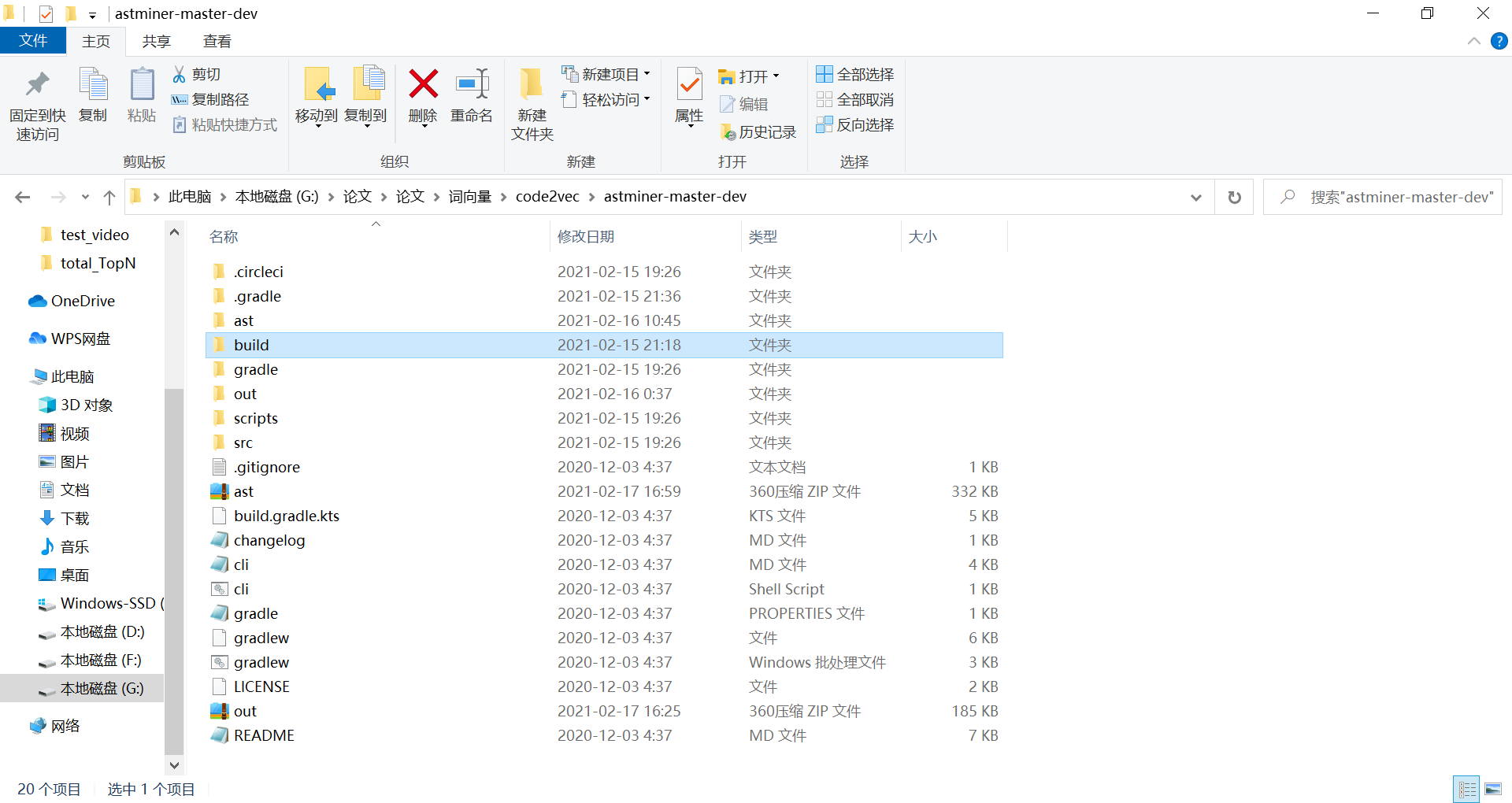Click the refresh icon in address bar

(x=1234, y=196)
